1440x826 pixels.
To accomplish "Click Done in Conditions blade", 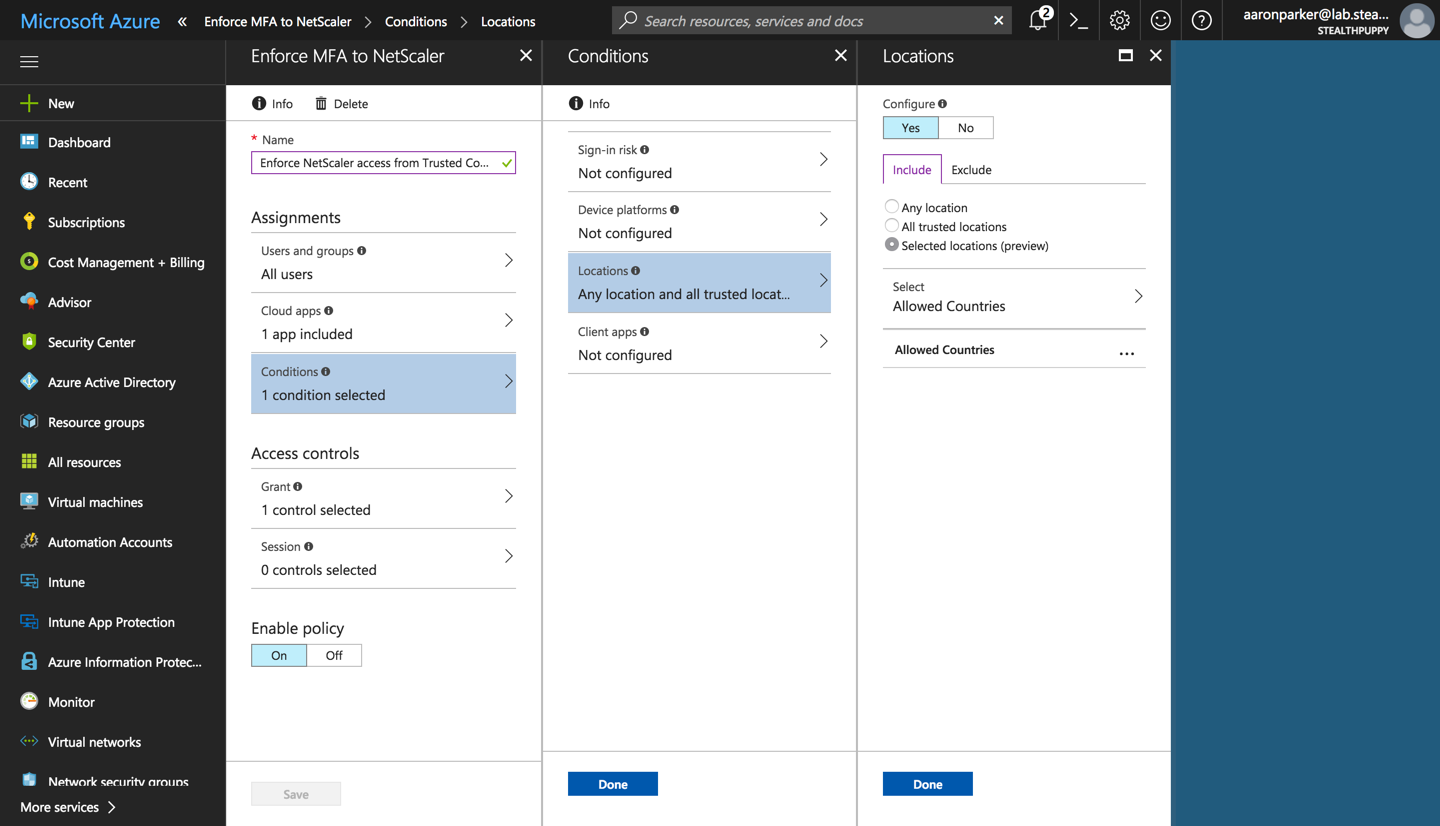I will coord(613,784).
